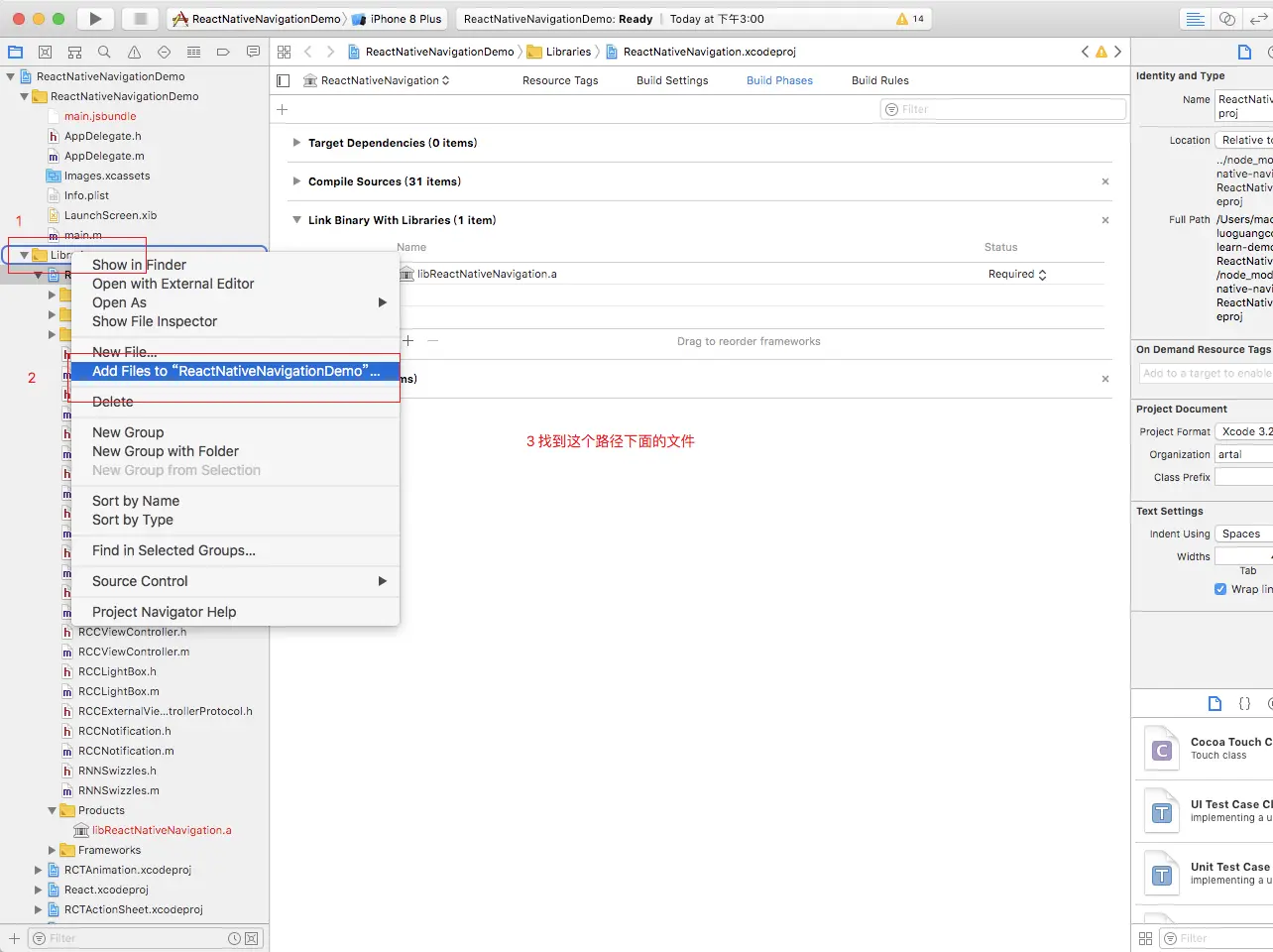Show related items grid icon in jump bar
Viewport: 1273px width, 952px height.
coord(285,52)
